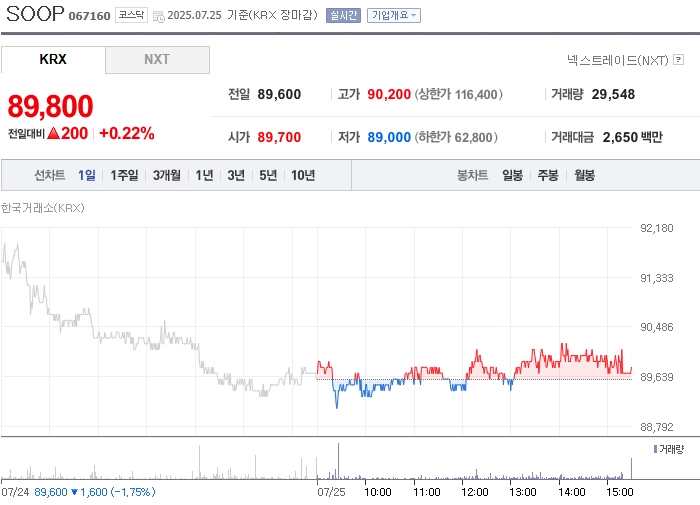The image size is (700, 505).
Task: Click the 넥스트레이드(NXT) label
Action: (x=618, y=60)
